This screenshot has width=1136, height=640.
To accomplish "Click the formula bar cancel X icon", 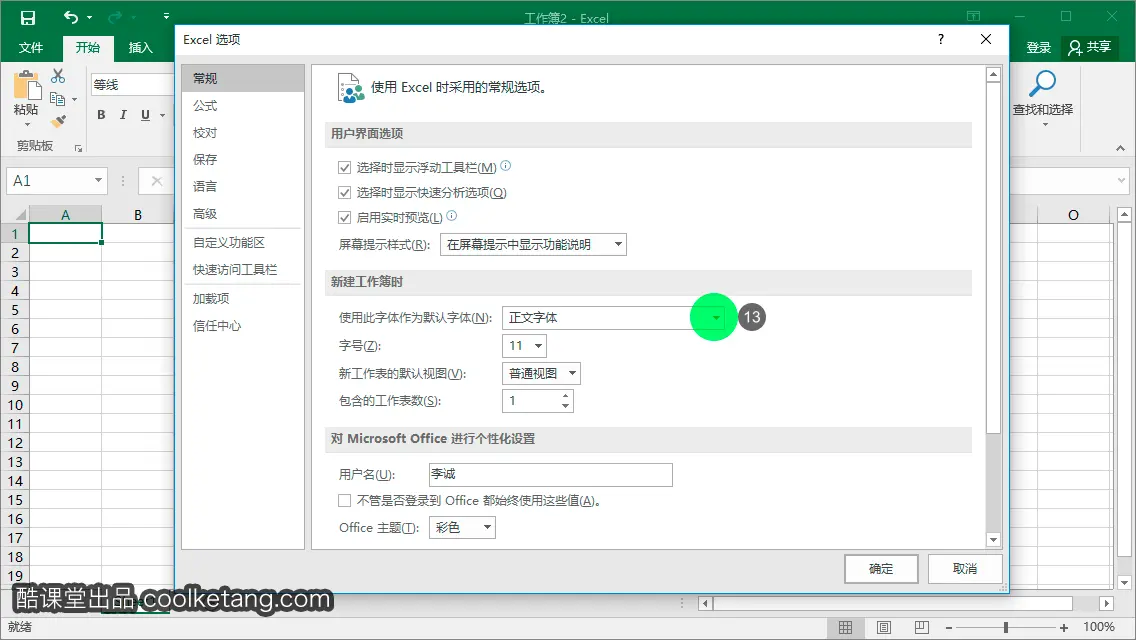I will coord(156,181).
